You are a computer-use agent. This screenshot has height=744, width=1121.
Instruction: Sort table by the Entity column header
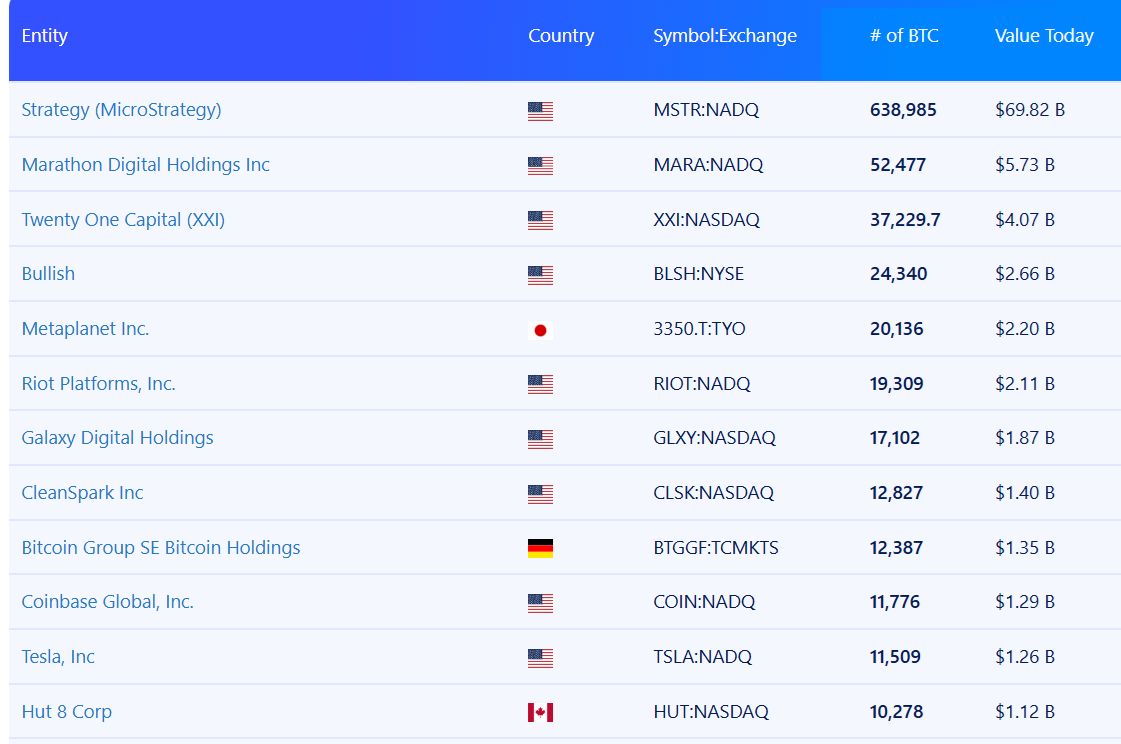pyautogui.click(x=45, y=36)
